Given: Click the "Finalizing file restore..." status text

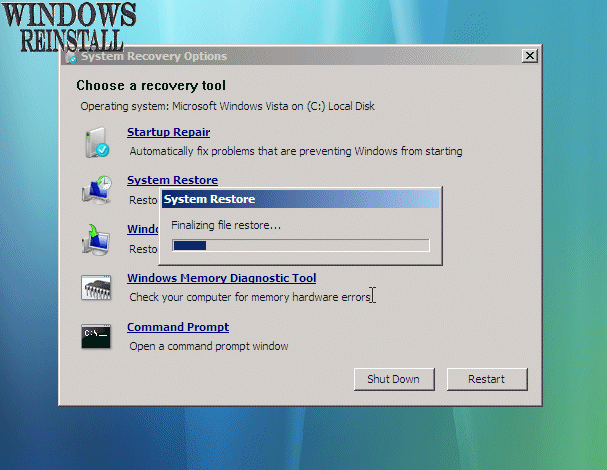Looking at the screenshot, I should [x=226, y=225].
